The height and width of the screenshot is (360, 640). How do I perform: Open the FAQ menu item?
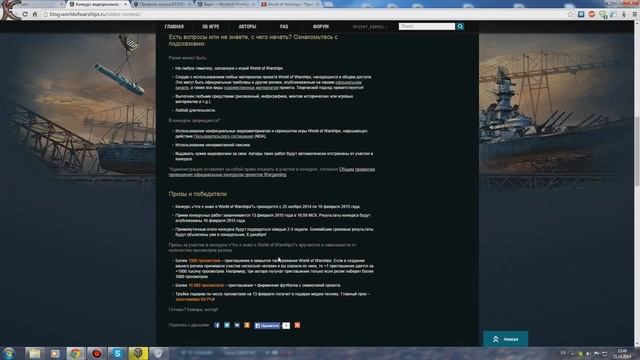pyautogui.click(x=284, y=27)
